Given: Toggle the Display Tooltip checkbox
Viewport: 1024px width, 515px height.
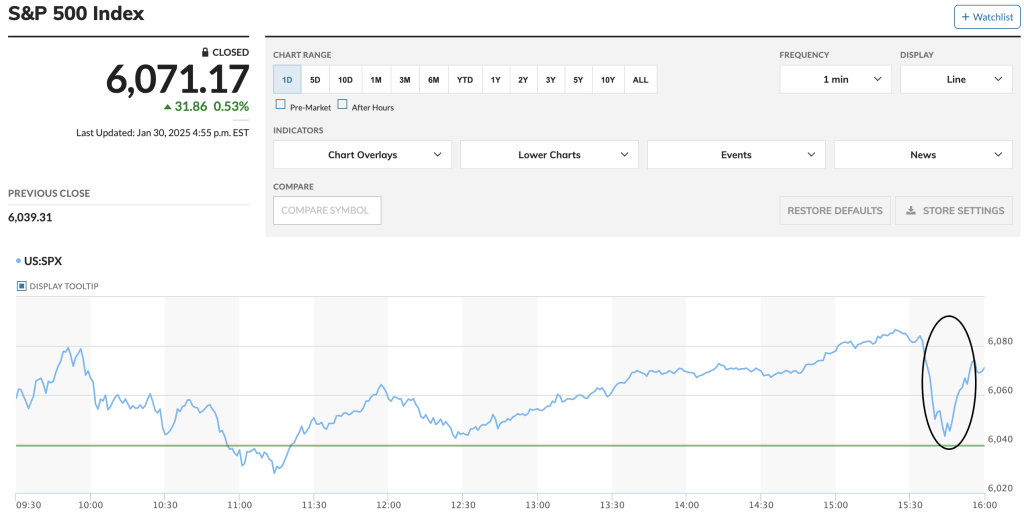Looking at the screenshot, I should 22,286.
